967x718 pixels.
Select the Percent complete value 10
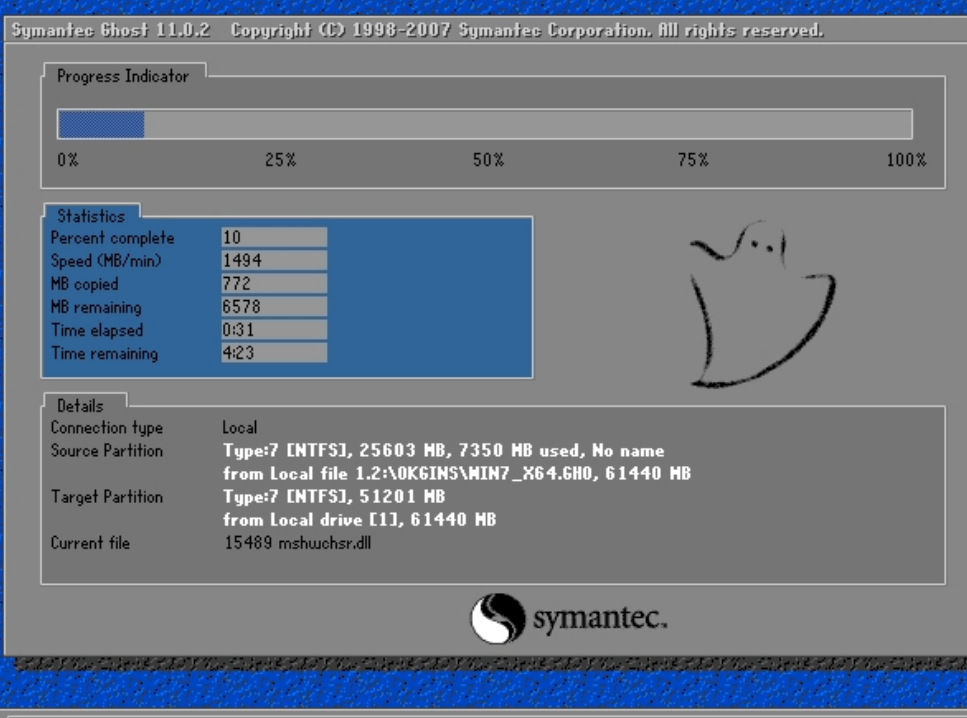click(274, 237)
